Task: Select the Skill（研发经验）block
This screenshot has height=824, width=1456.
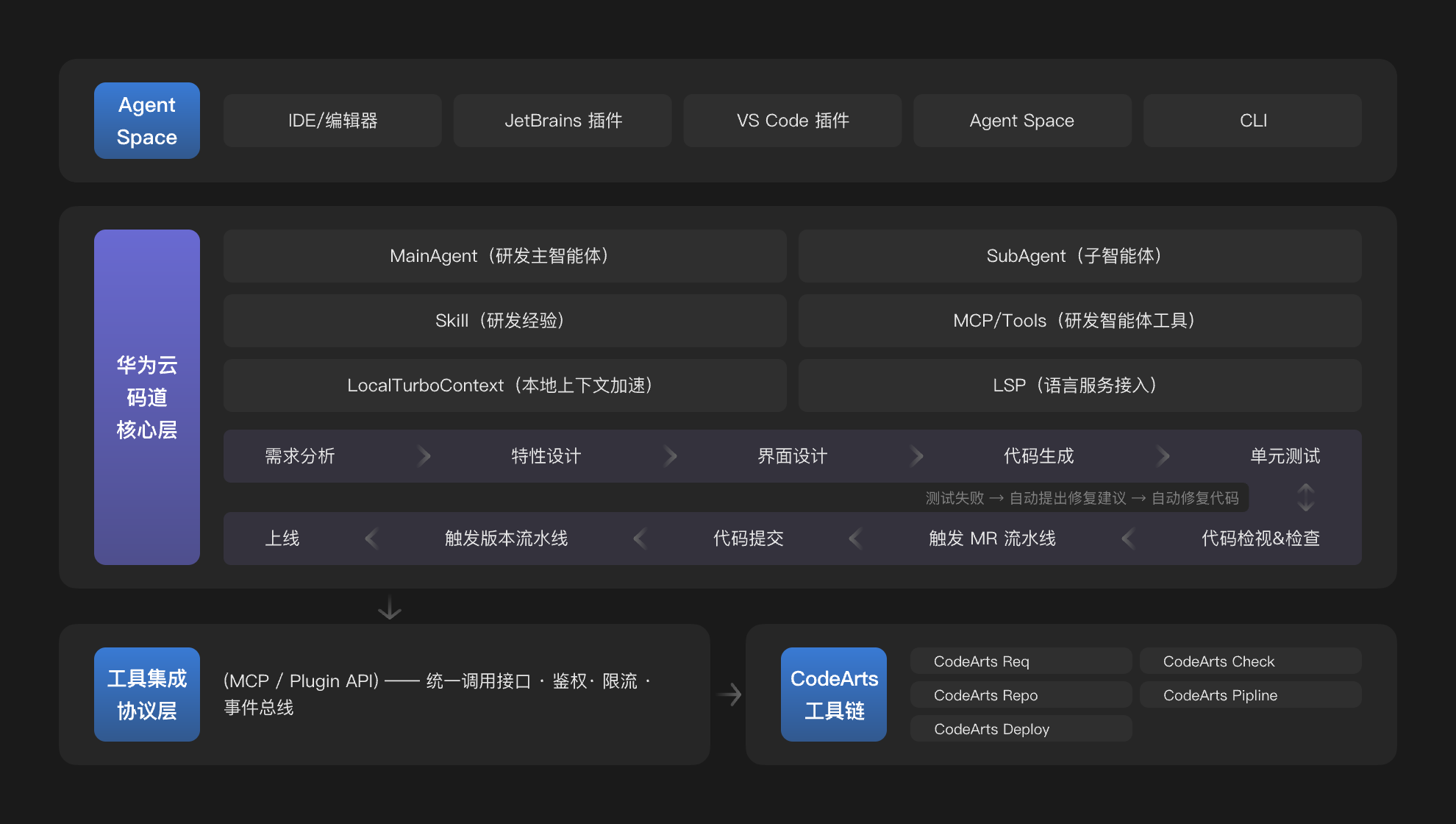Action: pos(505,321)
